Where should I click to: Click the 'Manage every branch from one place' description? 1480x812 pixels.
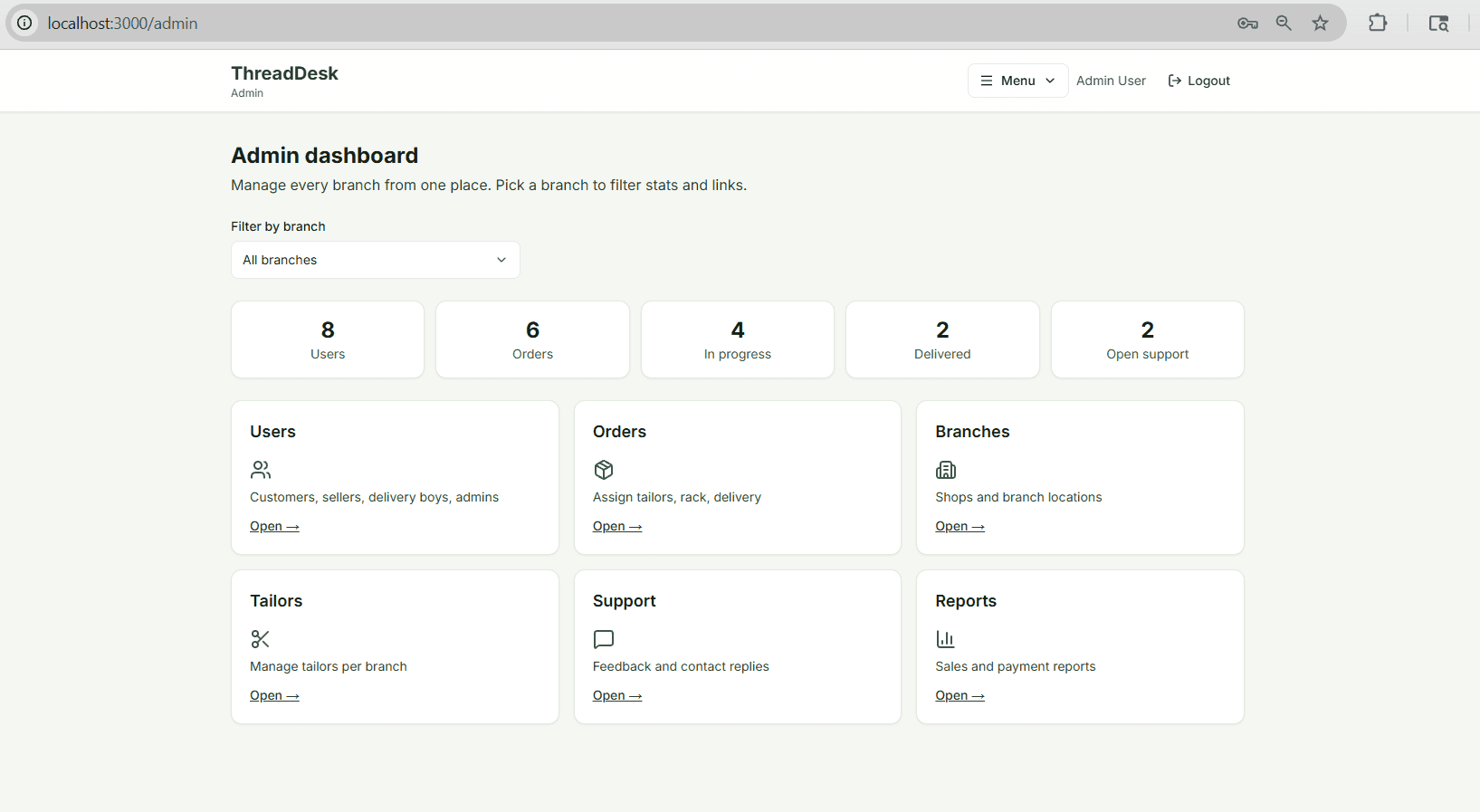coord(489,185)
